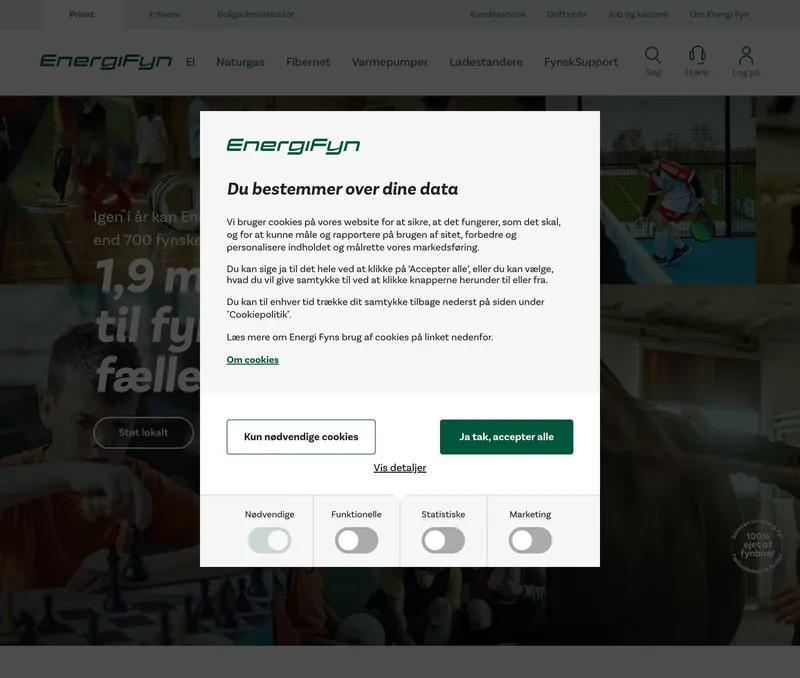Select the Privat tab
Screen dimensions: 800x678
coord(82,14)
